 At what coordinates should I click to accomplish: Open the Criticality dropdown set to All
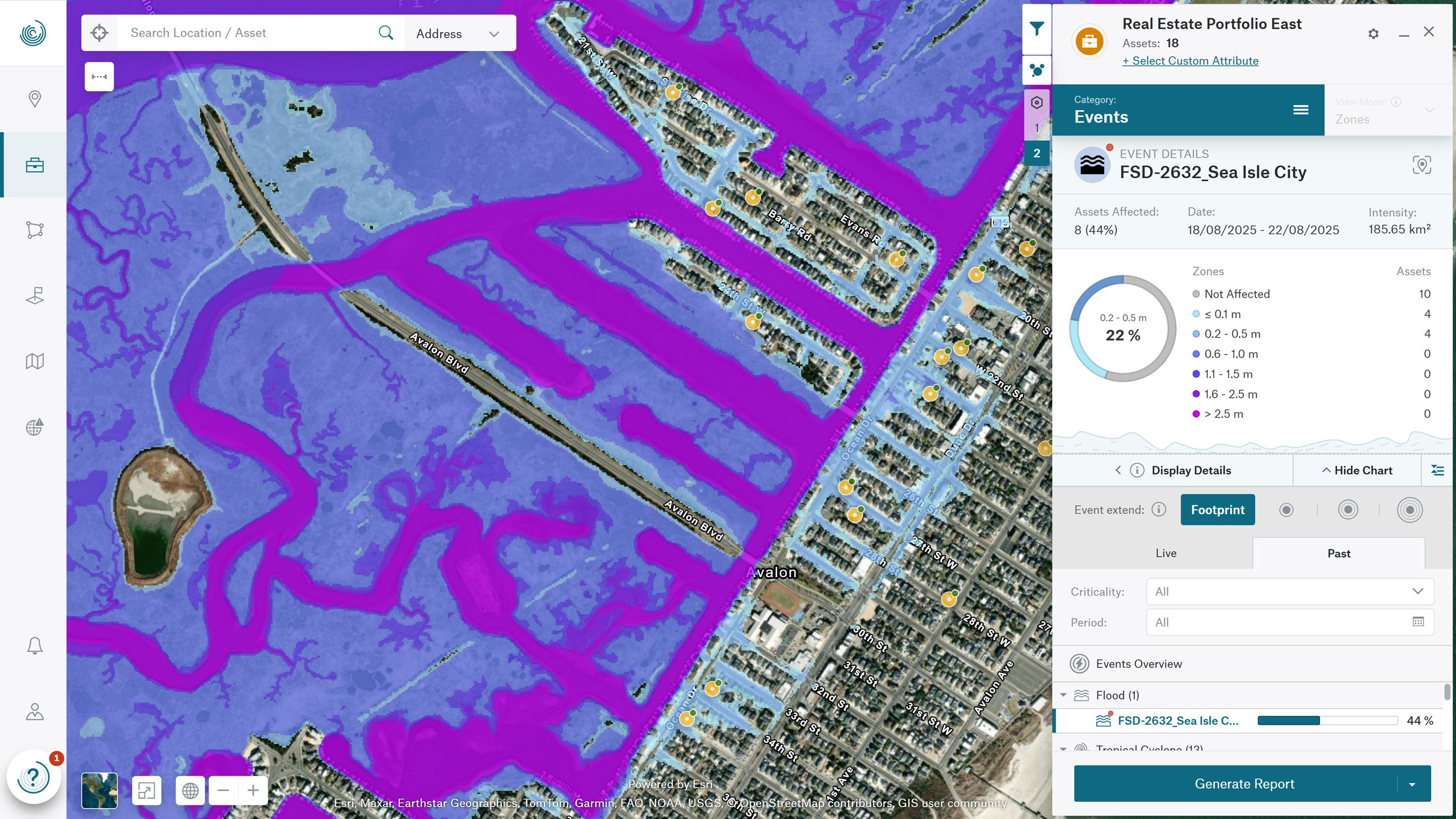(1289, 591)
